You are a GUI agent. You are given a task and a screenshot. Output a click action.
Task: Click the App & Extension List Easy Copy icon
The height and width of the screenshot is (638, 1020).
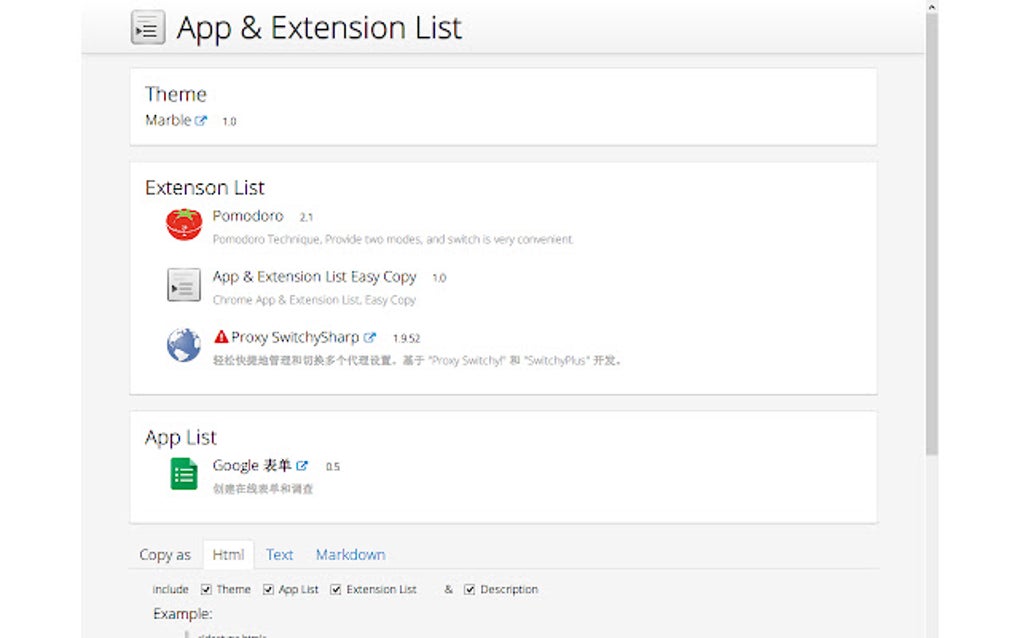tap(183, 285)
